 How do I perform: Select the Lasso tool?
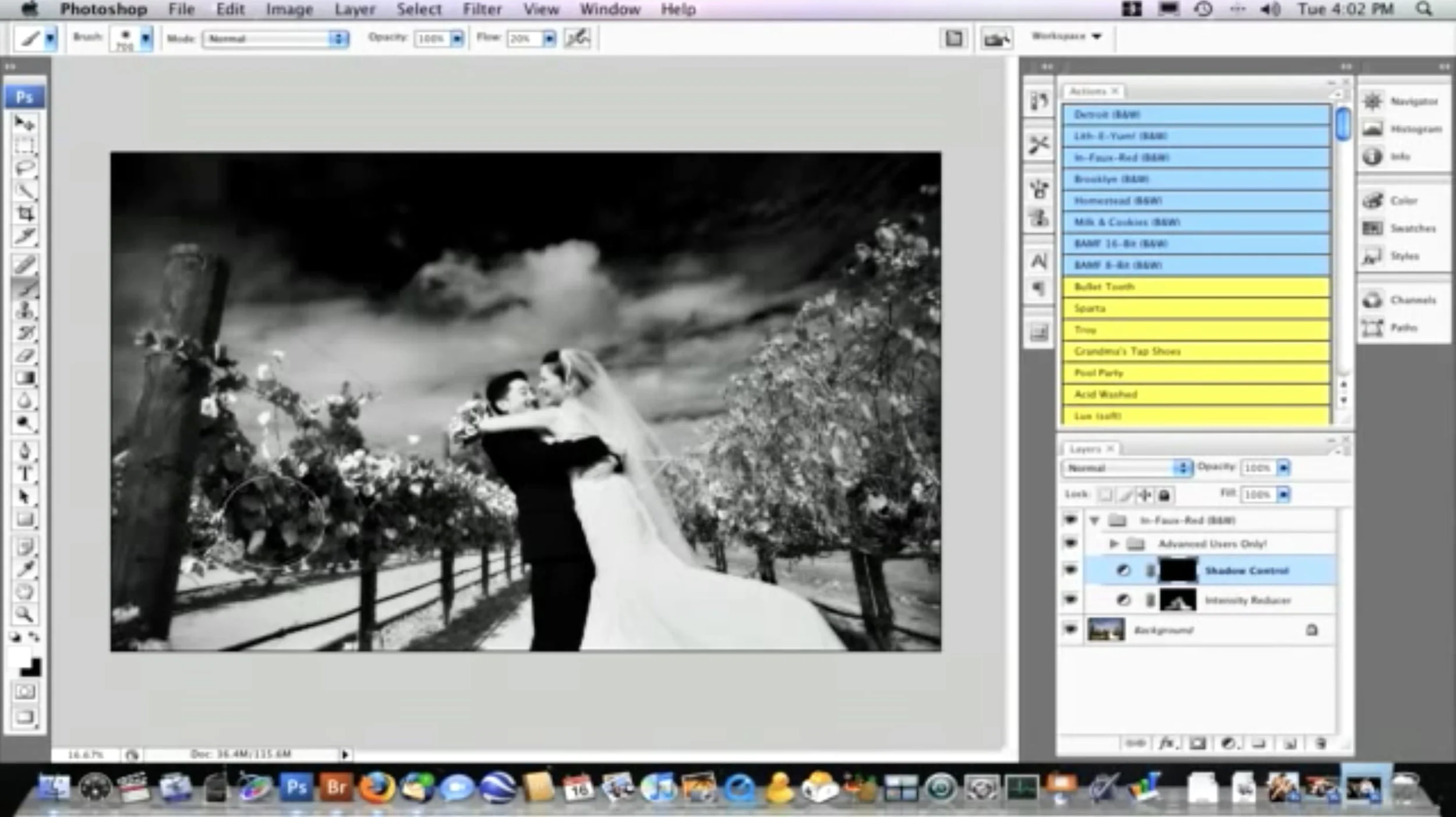pyautogui.click(x=24, y=168)
